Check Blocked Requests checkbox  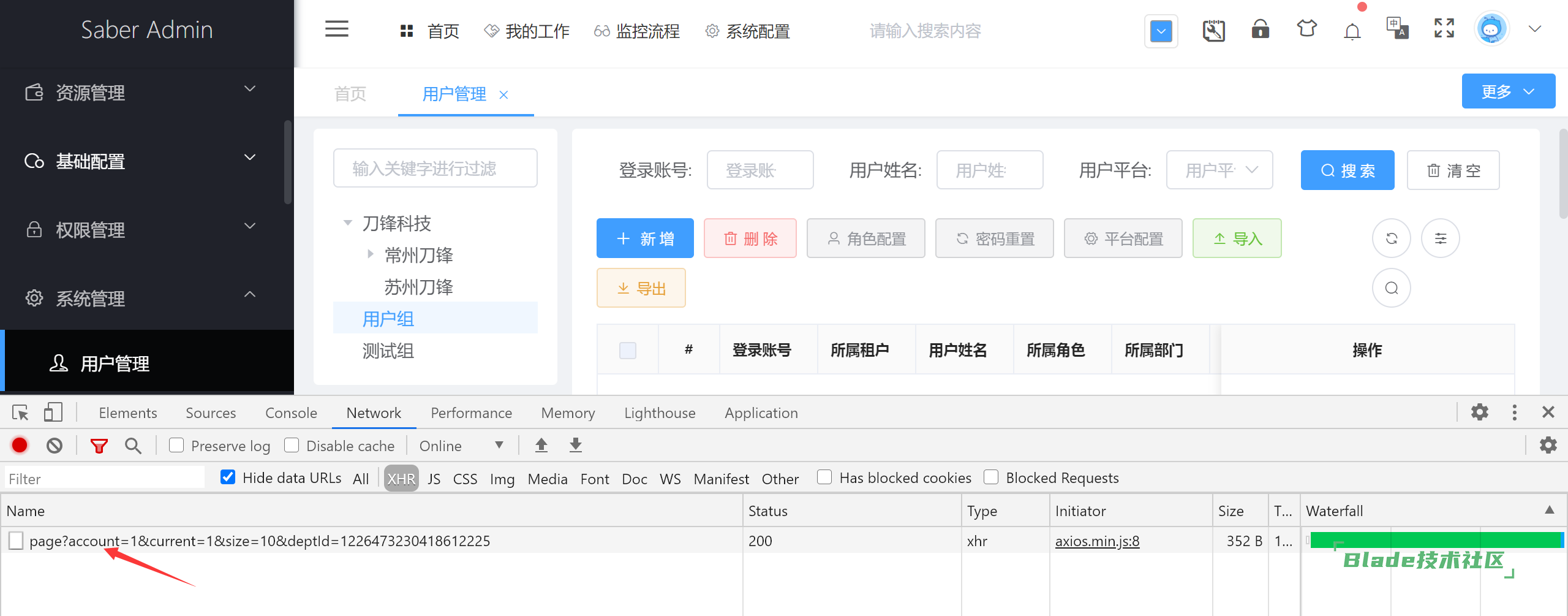click(x=991, y=477)
